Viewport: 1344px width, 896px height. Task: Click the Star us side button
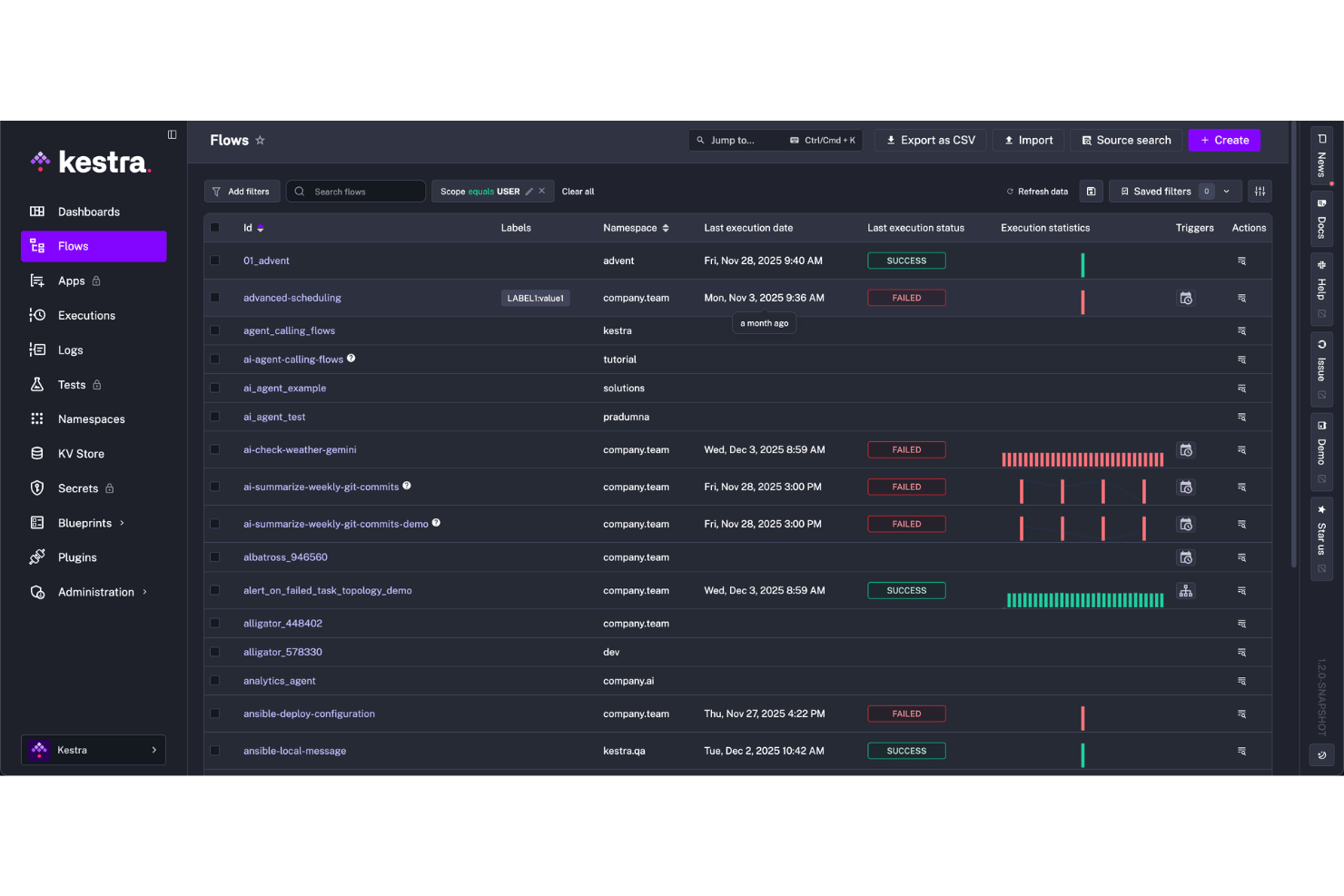(x=1321, y=538)
